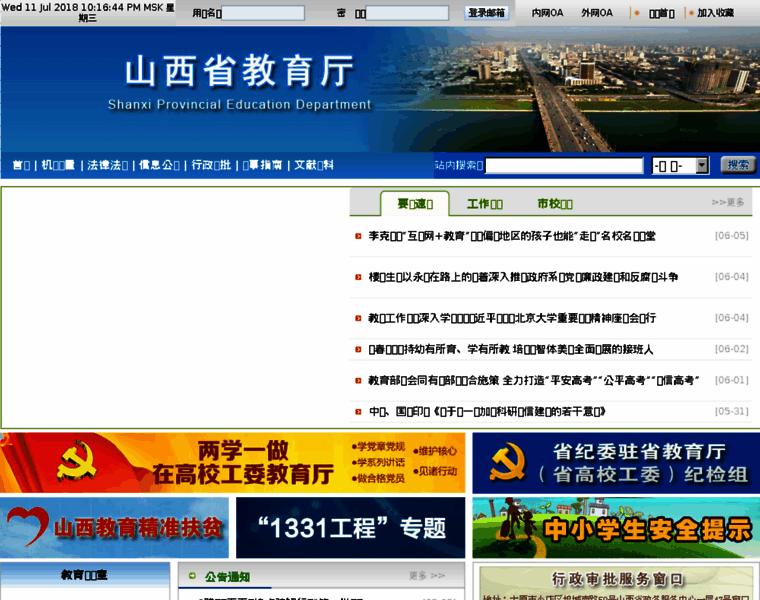This screenshot has height=600, width=760.
Task: Open the 两学一做 banner
Action: point(233,463)
